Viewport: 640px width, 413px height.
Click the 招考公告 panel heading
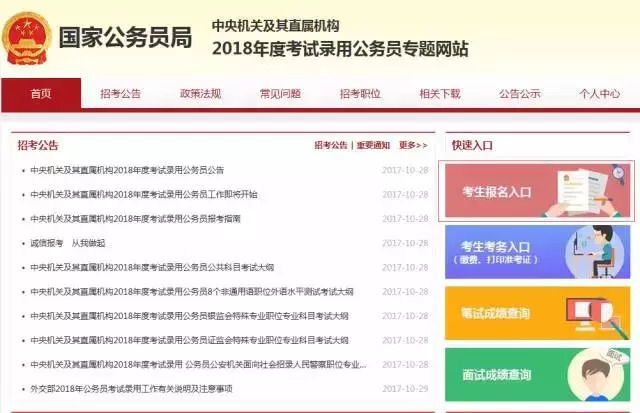tap(38, 145)
